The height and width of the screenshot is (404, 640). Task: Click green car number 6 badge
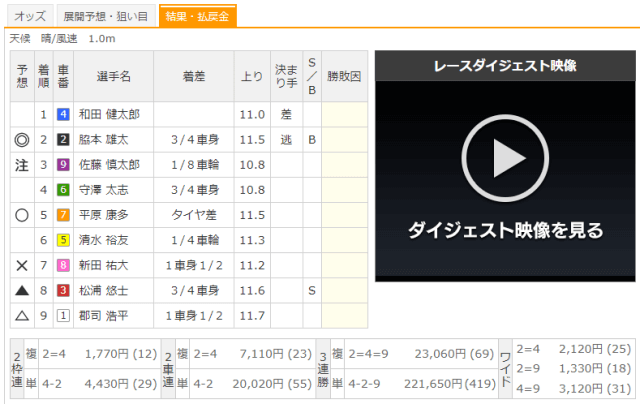point(63,190)
